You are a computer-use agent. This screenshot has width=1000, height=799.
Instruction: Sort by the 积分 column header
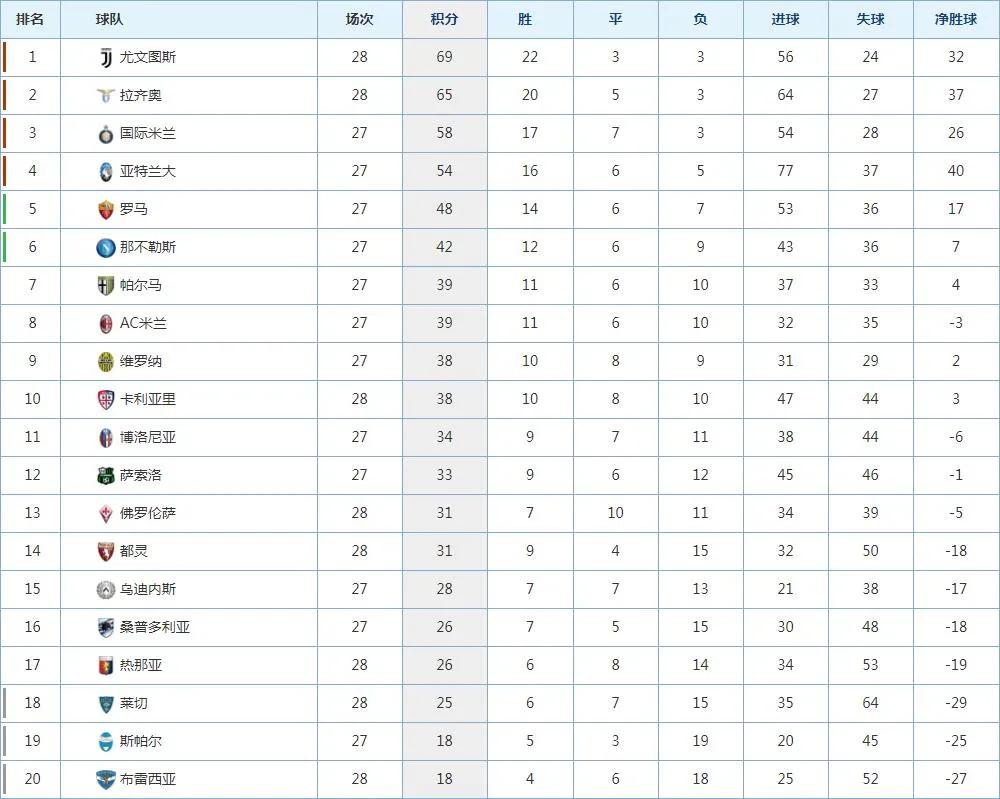(x=444, y=19)
